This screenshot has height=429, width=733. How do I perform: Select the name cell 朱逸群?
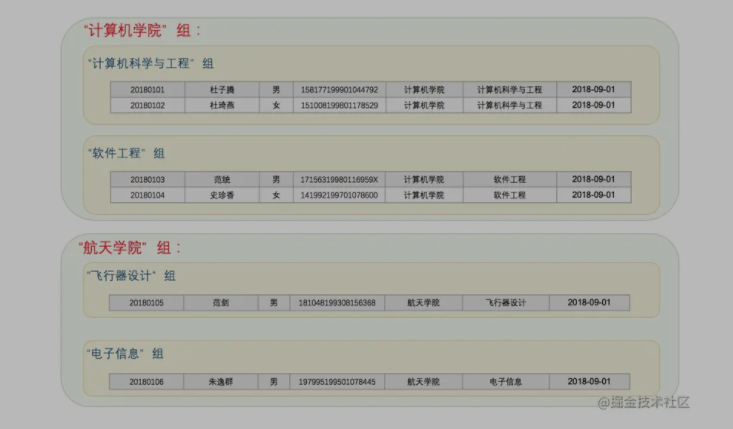[x=221, y=382]
